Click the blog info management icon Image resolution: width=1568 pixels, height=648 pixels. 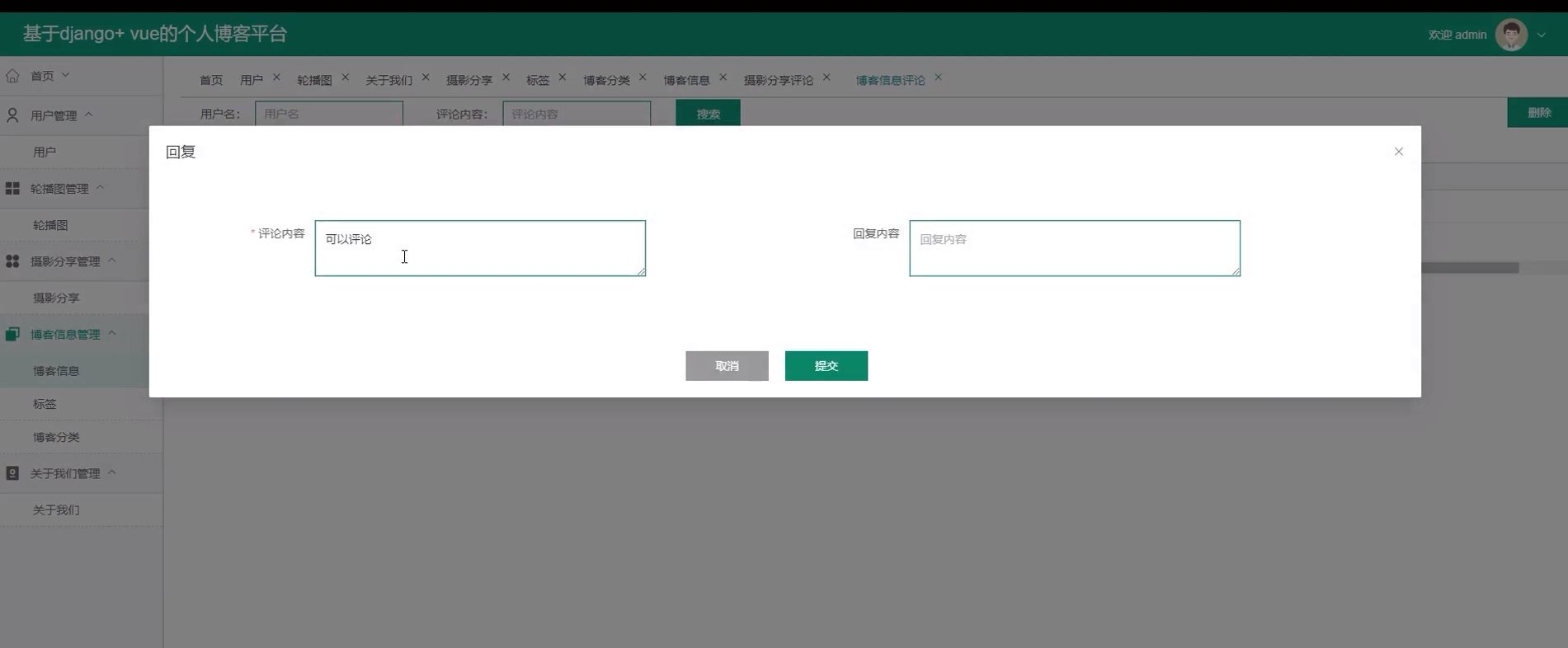pyautogui.click(x=12, y=335)
